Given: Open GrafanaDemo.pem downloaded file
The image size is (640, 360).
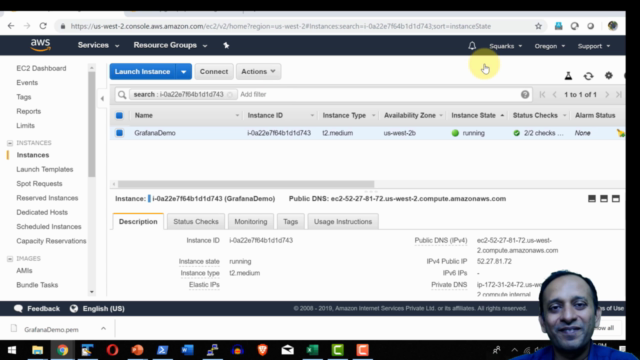Looking at the screenshot, I should click(51, 329).
